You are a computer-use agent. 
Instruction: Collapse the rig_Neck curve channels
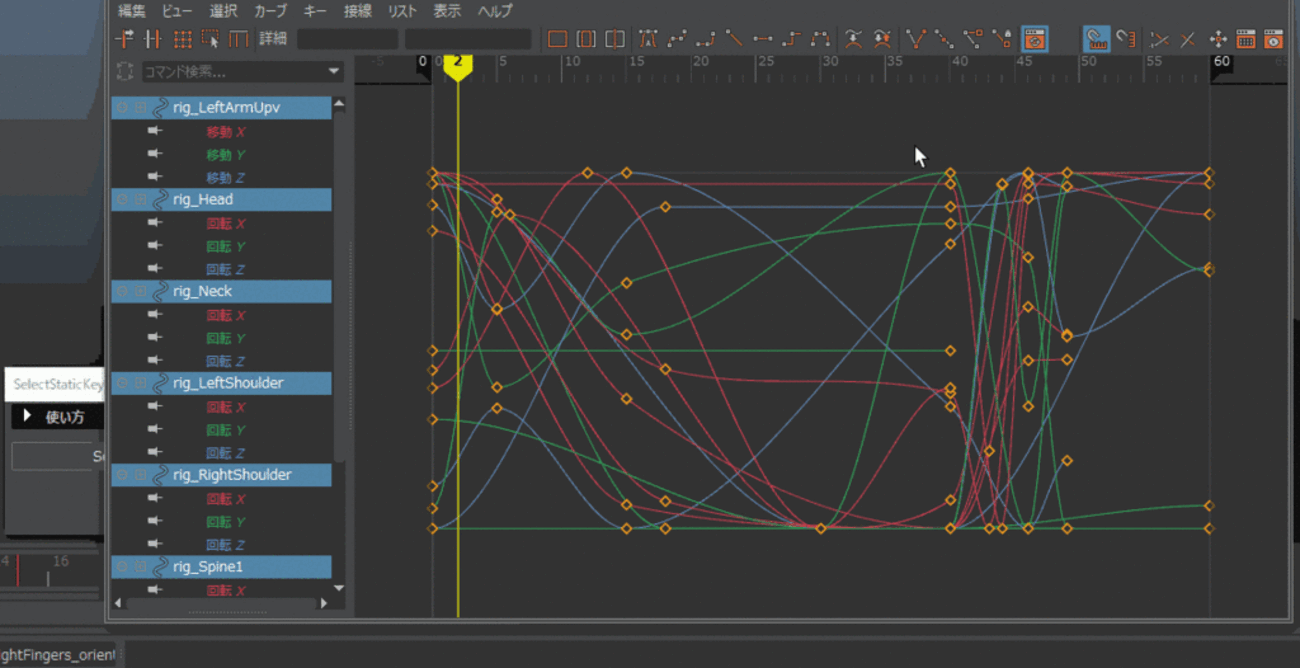(140, 292)
